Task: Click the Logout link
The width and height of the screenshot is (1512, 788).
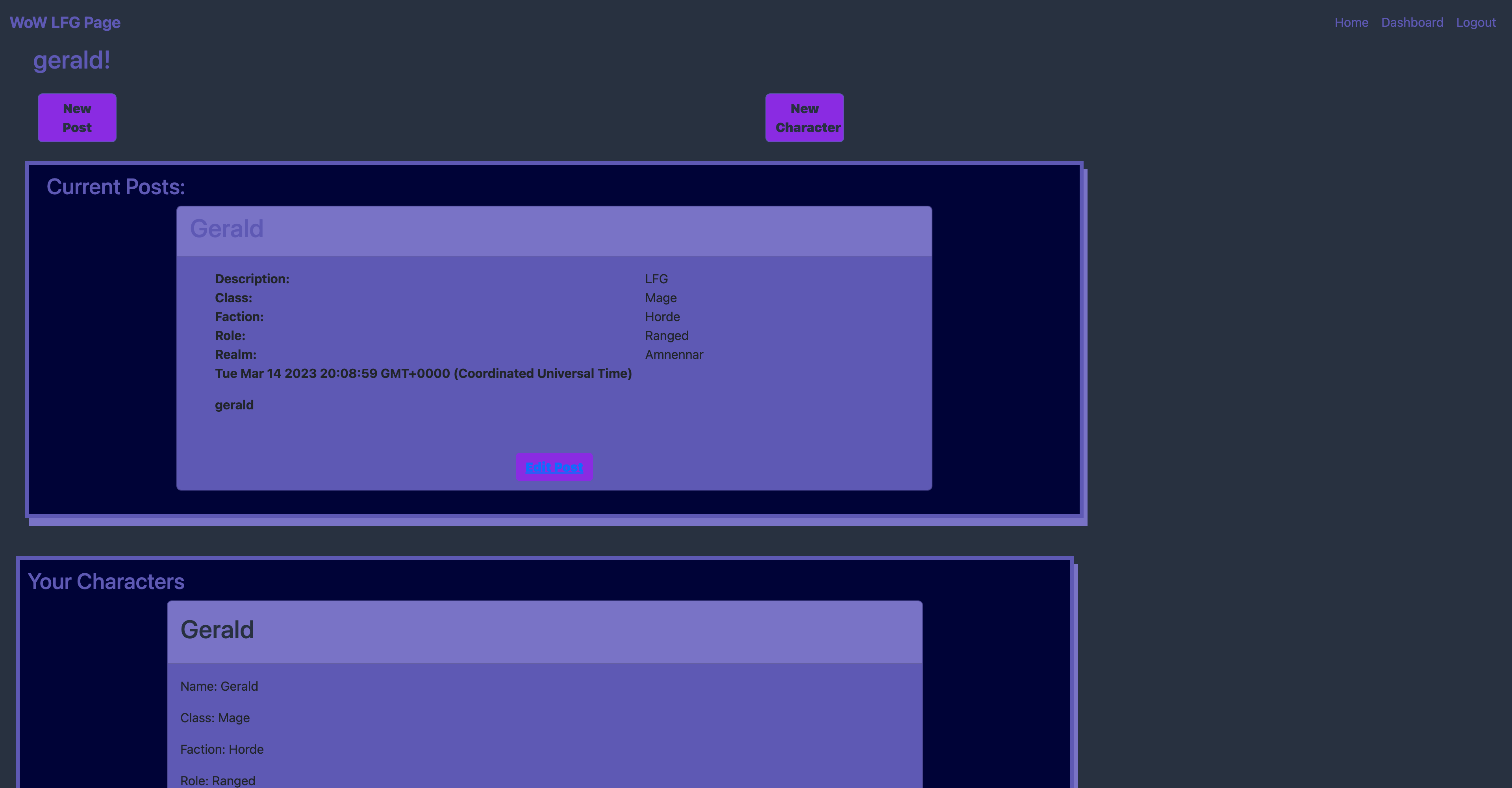Action: tap(1475, 22)
